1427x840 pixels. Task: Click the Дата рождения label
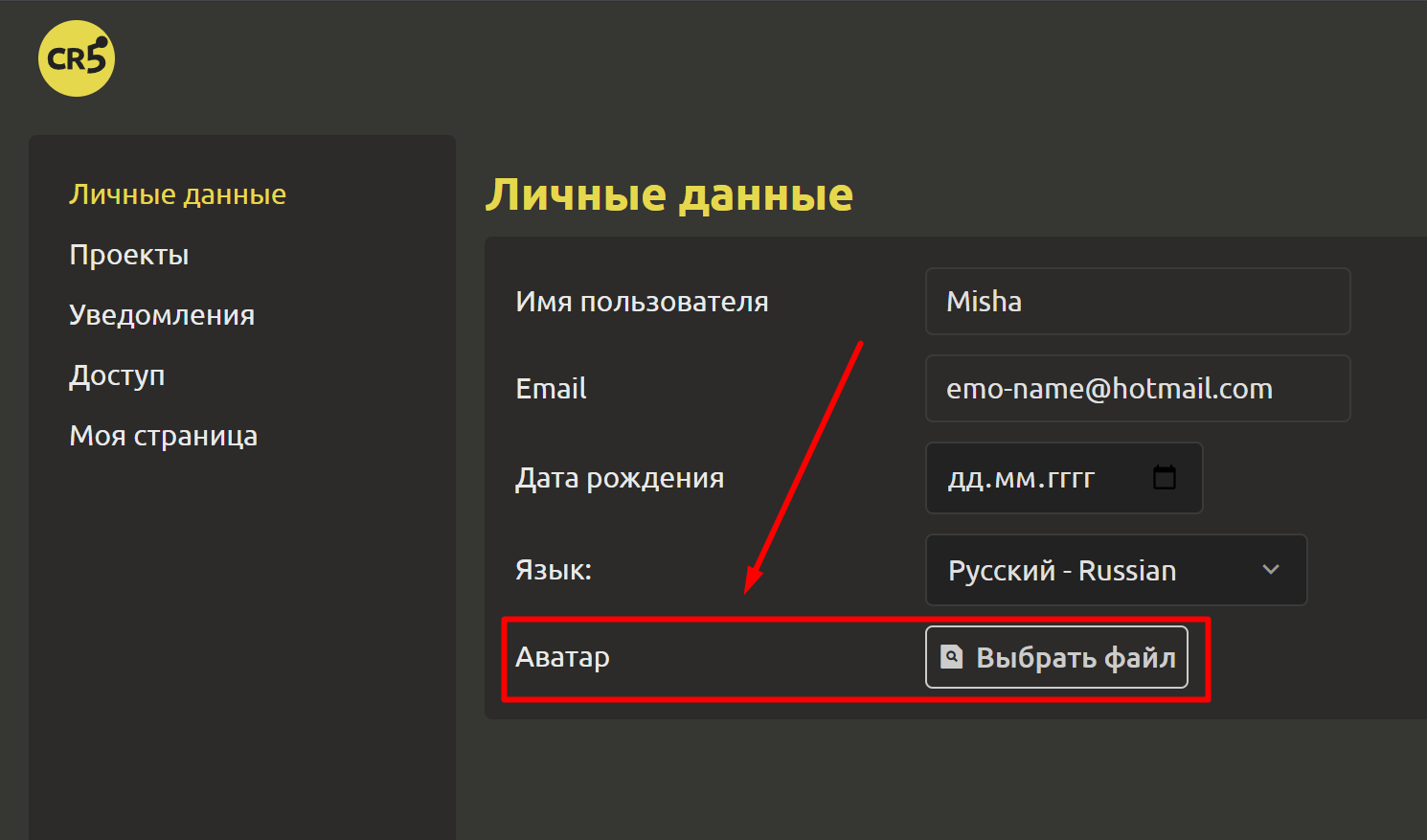tap(620, 478)
